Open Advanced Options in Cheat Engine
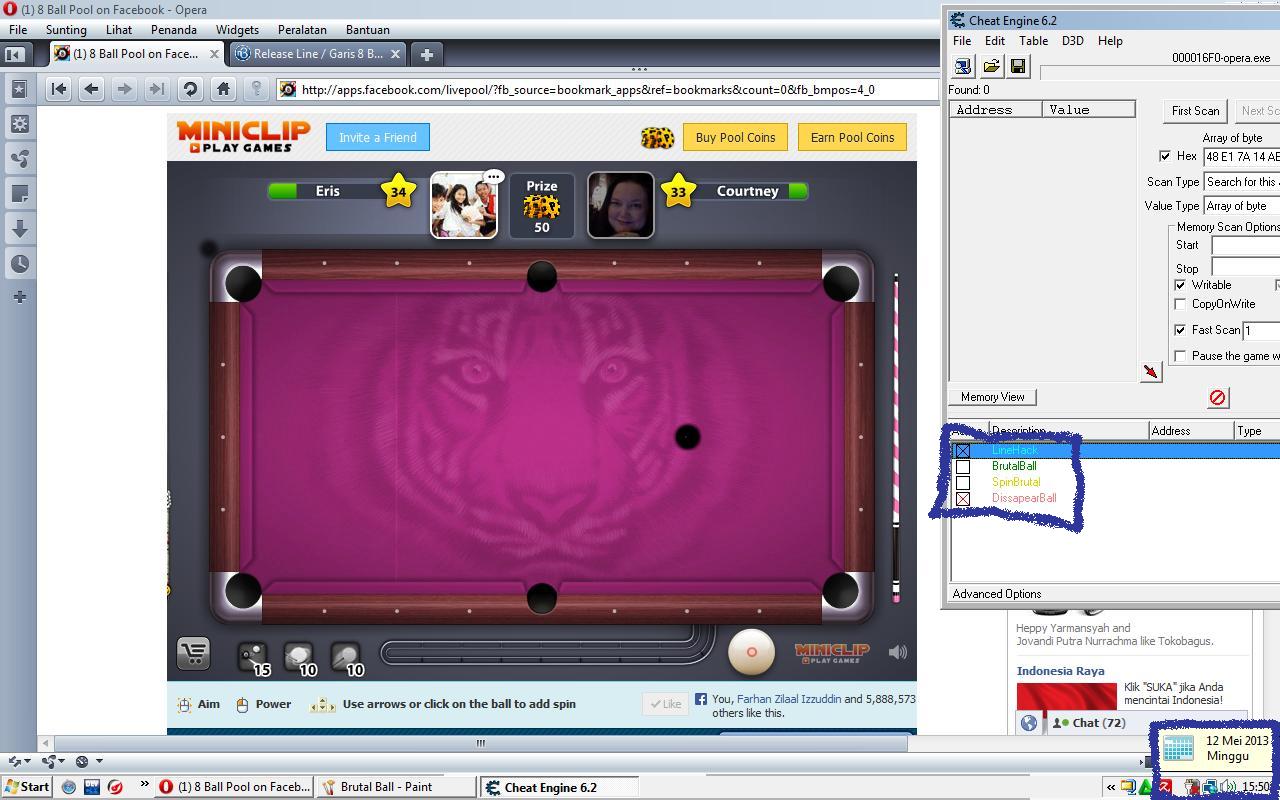Image resolution: width=1280 pixels, height=800 pixels. [x=997, y=594]
